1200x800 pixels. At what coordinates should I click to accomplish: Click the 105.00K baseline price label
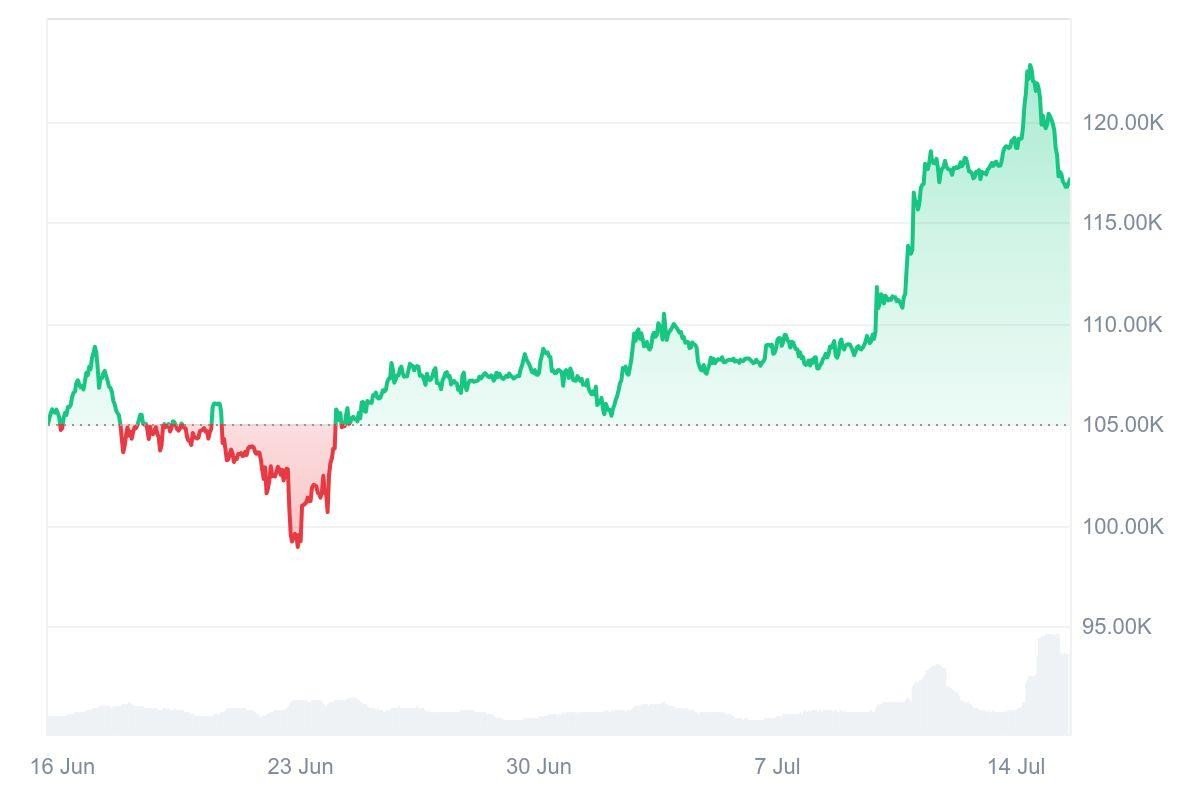pos(1122,425)
